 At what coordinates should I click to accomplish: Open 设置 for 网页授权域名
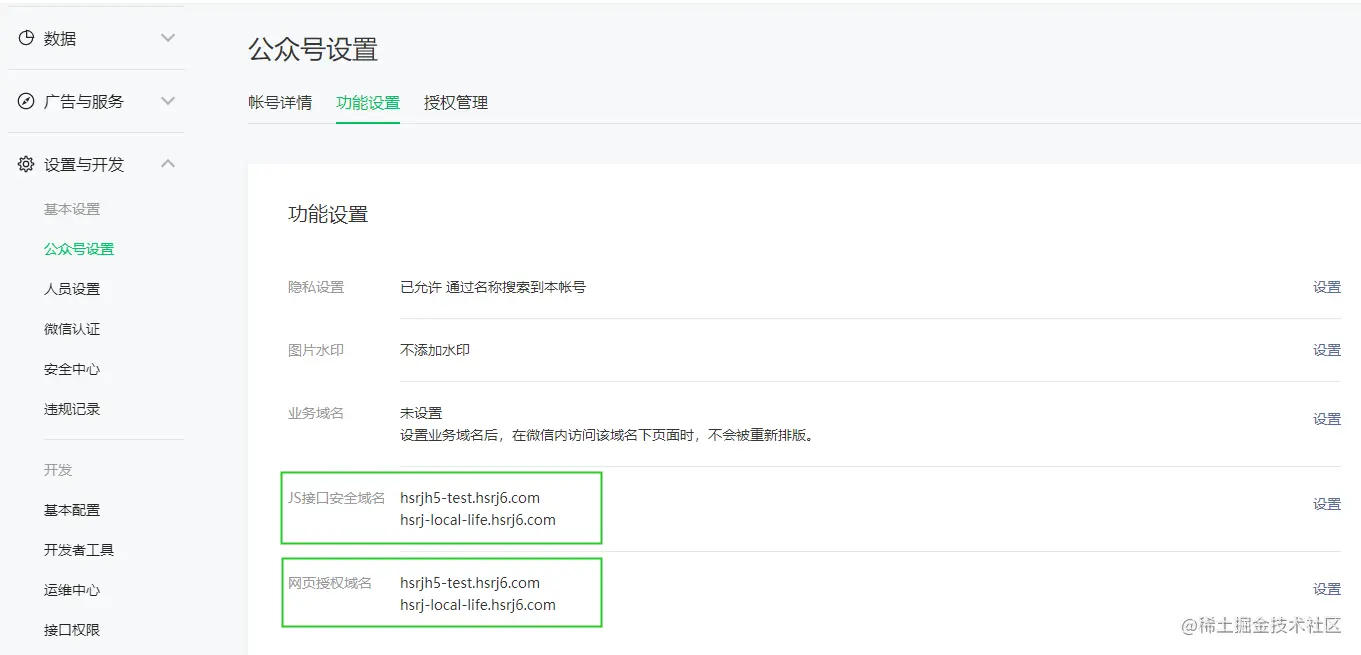(1326, 588)
